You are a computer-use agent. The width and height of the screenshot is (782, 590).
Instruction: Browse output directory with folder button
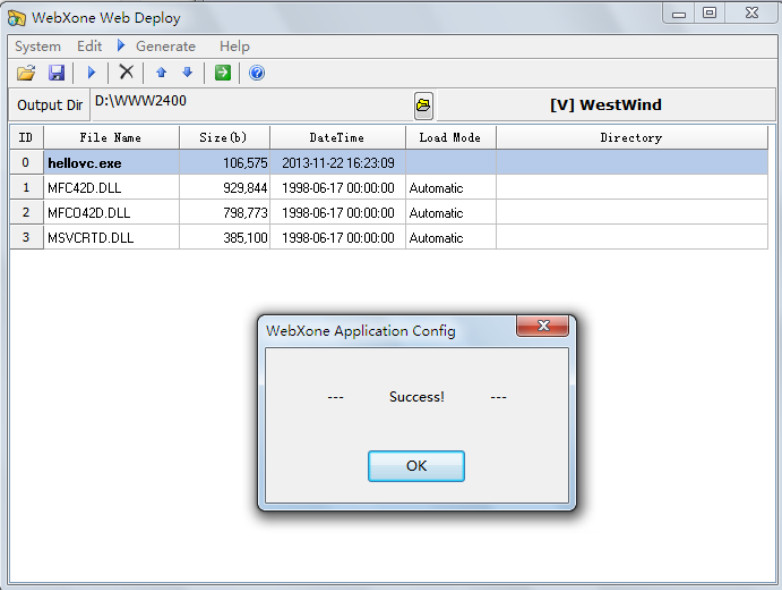423,105
